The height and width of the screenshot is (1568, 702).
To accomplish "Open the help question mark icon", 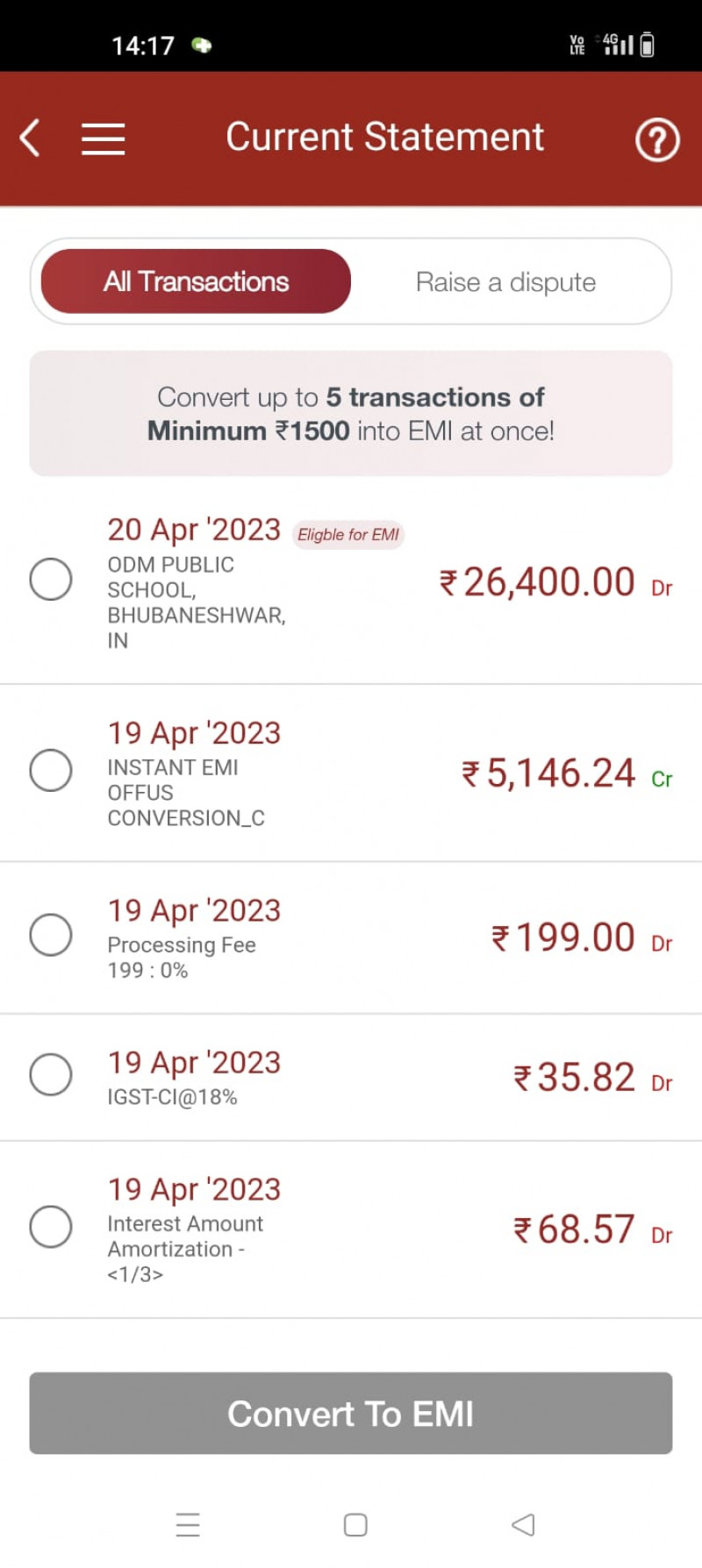I will [x=656, y=139].
